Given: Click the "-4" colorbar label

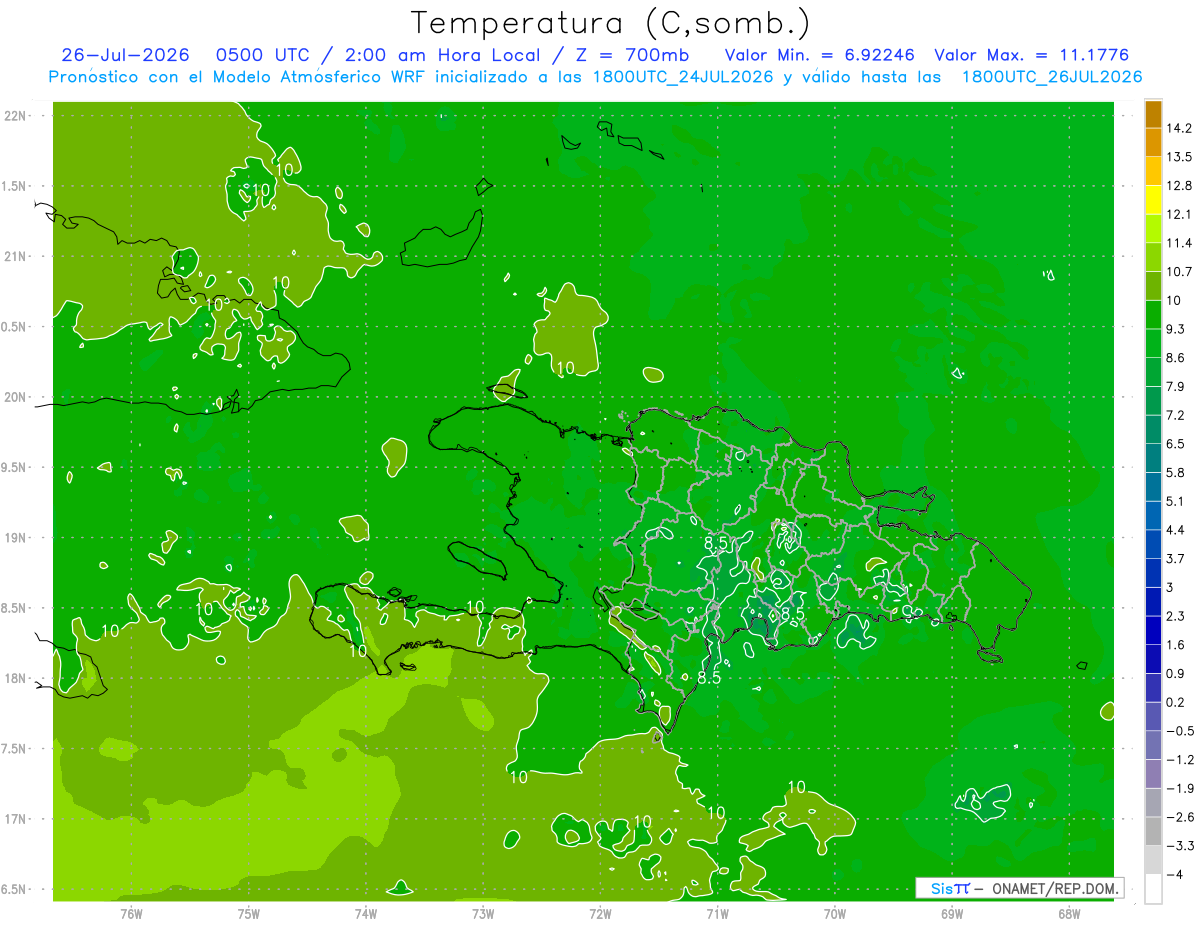Looking at the screenshot, I should (1174, 874).
